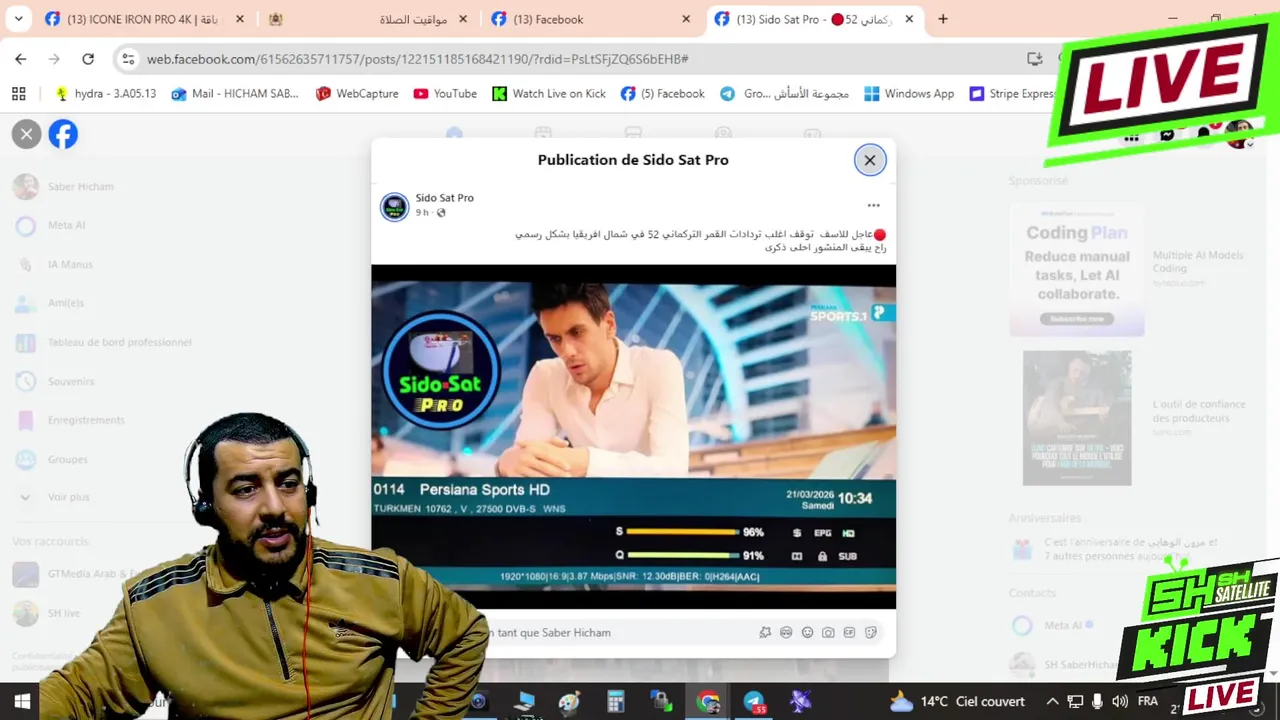Open the satellite dish app in taskbar
The height and width of the screenshot is (720, 1280).
[800, 701]
